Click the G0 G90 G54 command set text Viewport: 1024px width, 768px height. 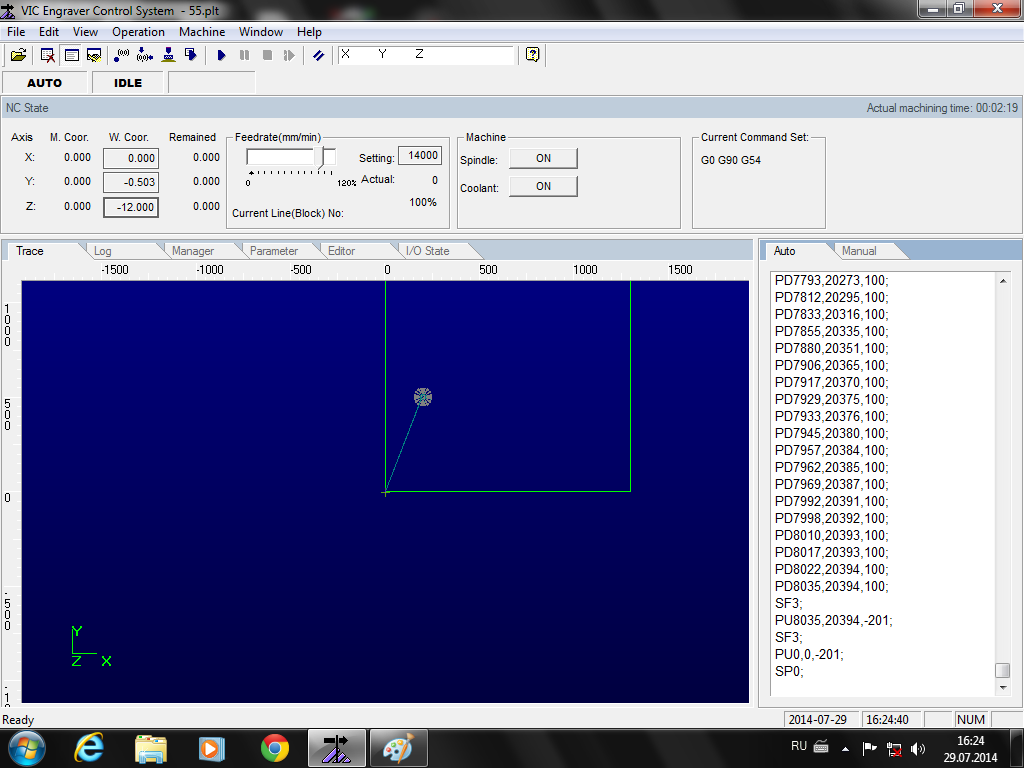(x=731, y=160)
